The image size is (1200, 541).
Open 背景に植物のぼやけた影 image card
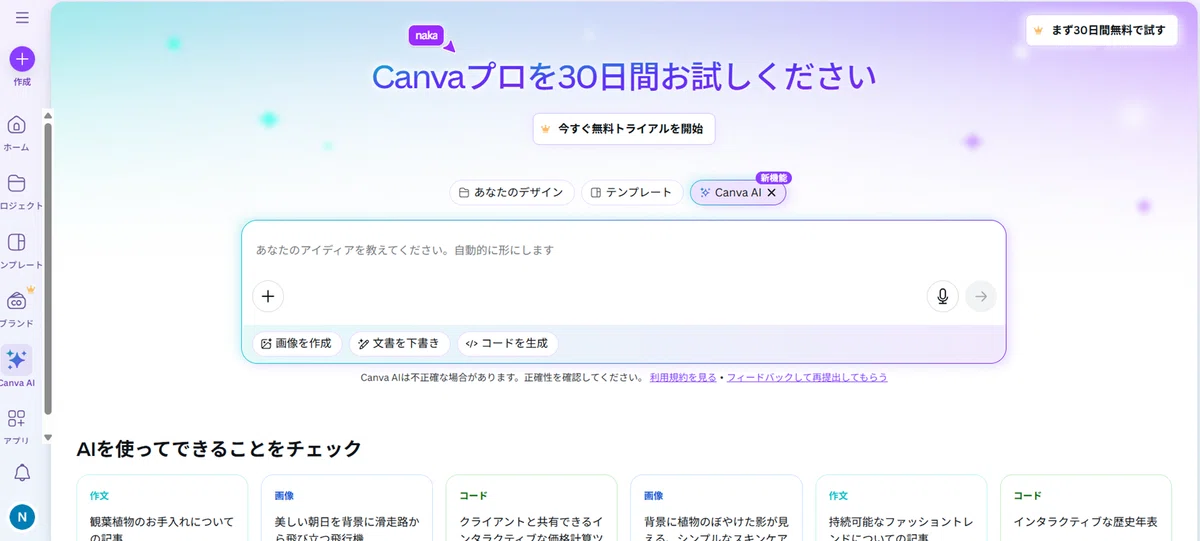click(716, 508)
